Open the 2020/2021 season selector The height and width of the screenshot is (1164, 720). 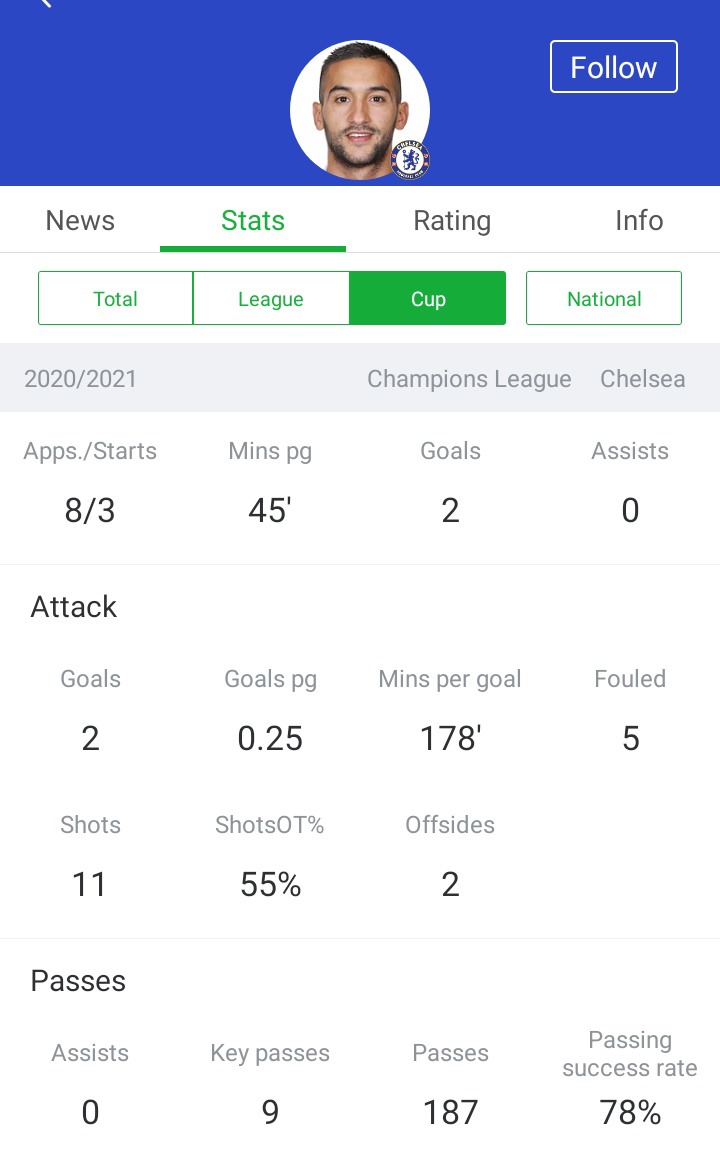(80, 379)
